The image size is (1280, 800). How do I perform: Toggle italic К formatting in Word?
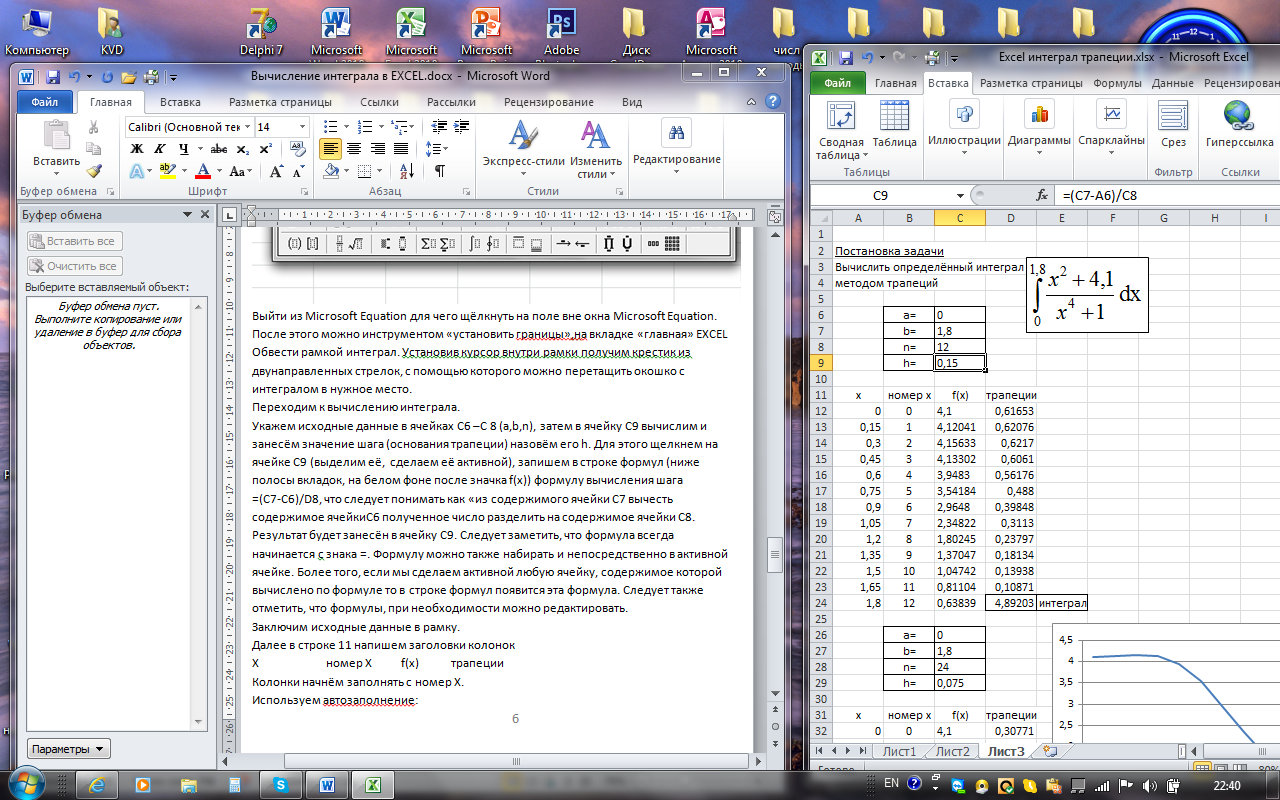tap(160, 149)
